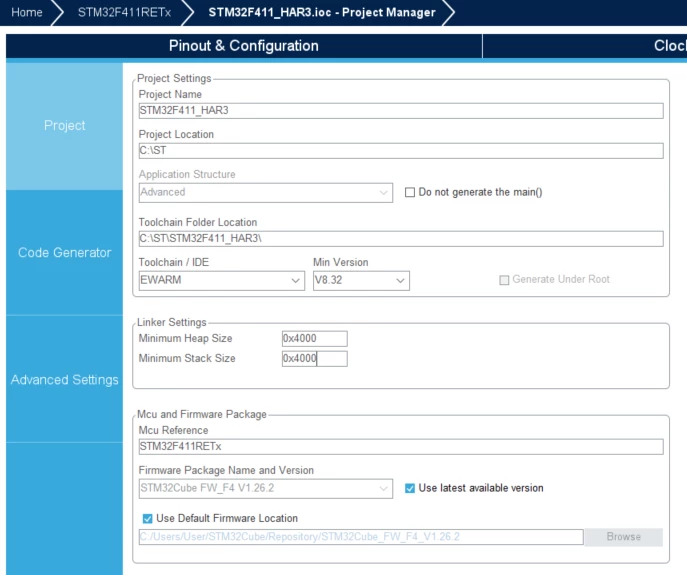This screenshot has height=575, width=687.
Task: Edit the Minimum Stack Size field
Action: pyautogui.click(x=315, y=359)
